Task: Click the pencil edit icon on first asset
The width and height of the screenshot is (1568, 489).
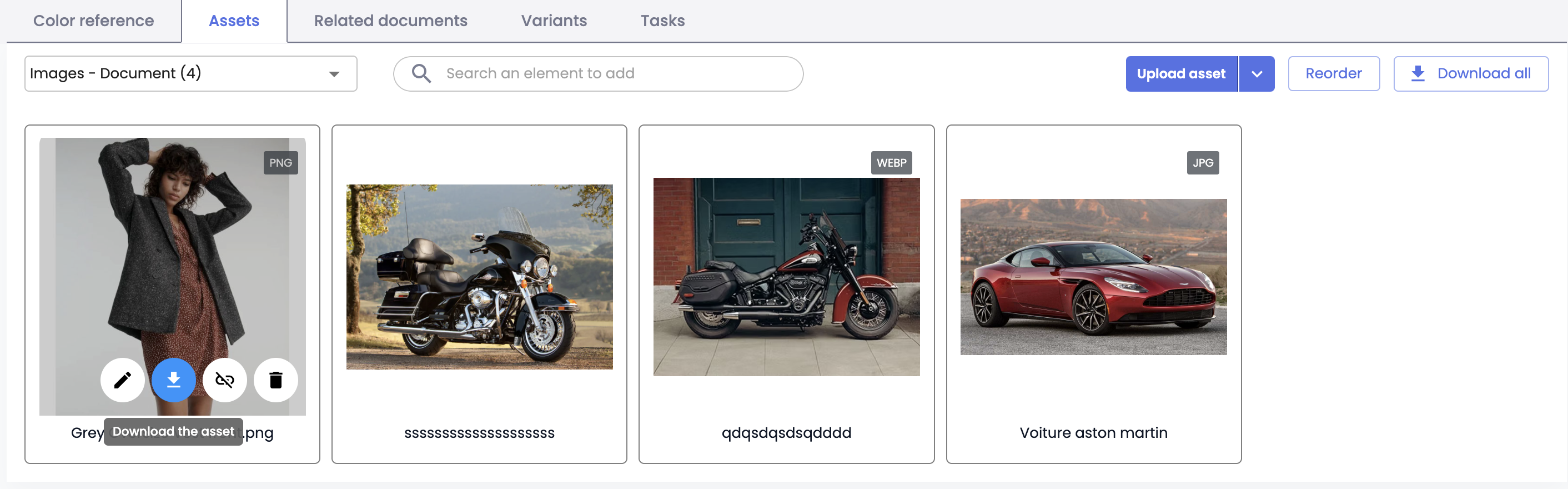Action: click(122, 380)
